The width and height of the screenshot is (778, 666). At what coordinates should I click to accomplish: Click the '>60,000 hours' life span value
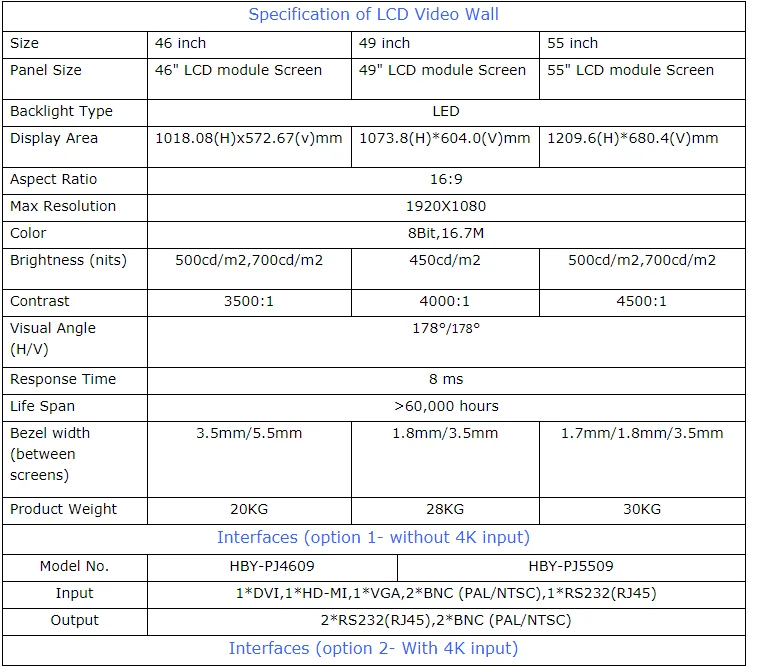pyautogui.click(x=446, y=406)
